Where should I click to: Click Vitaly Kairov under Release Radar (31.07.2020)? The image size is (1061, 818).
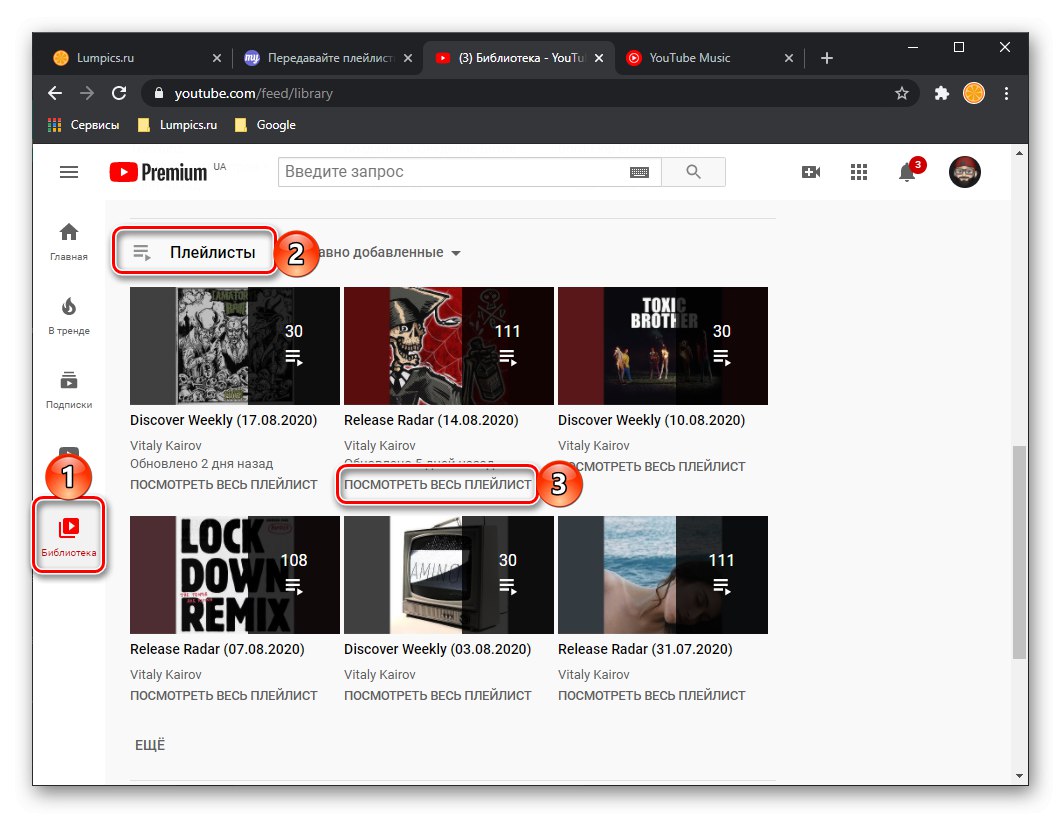point(593,675)
